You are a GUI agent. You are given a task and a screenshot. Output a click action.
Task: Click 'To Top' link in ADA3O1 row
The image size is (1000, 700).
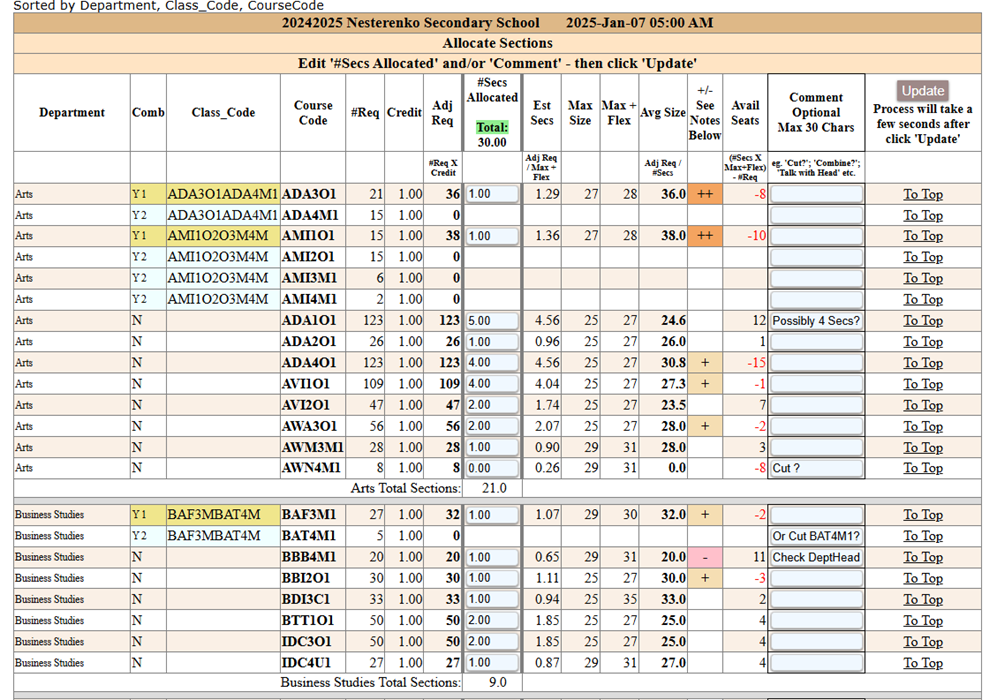click(922, 194)
